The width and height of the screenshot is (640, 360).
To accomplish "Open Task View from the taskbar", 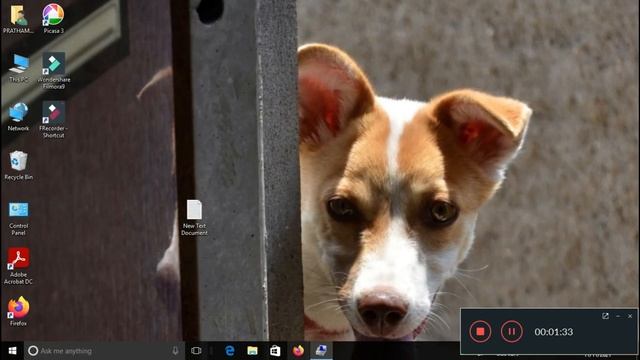I will point(196,351).
